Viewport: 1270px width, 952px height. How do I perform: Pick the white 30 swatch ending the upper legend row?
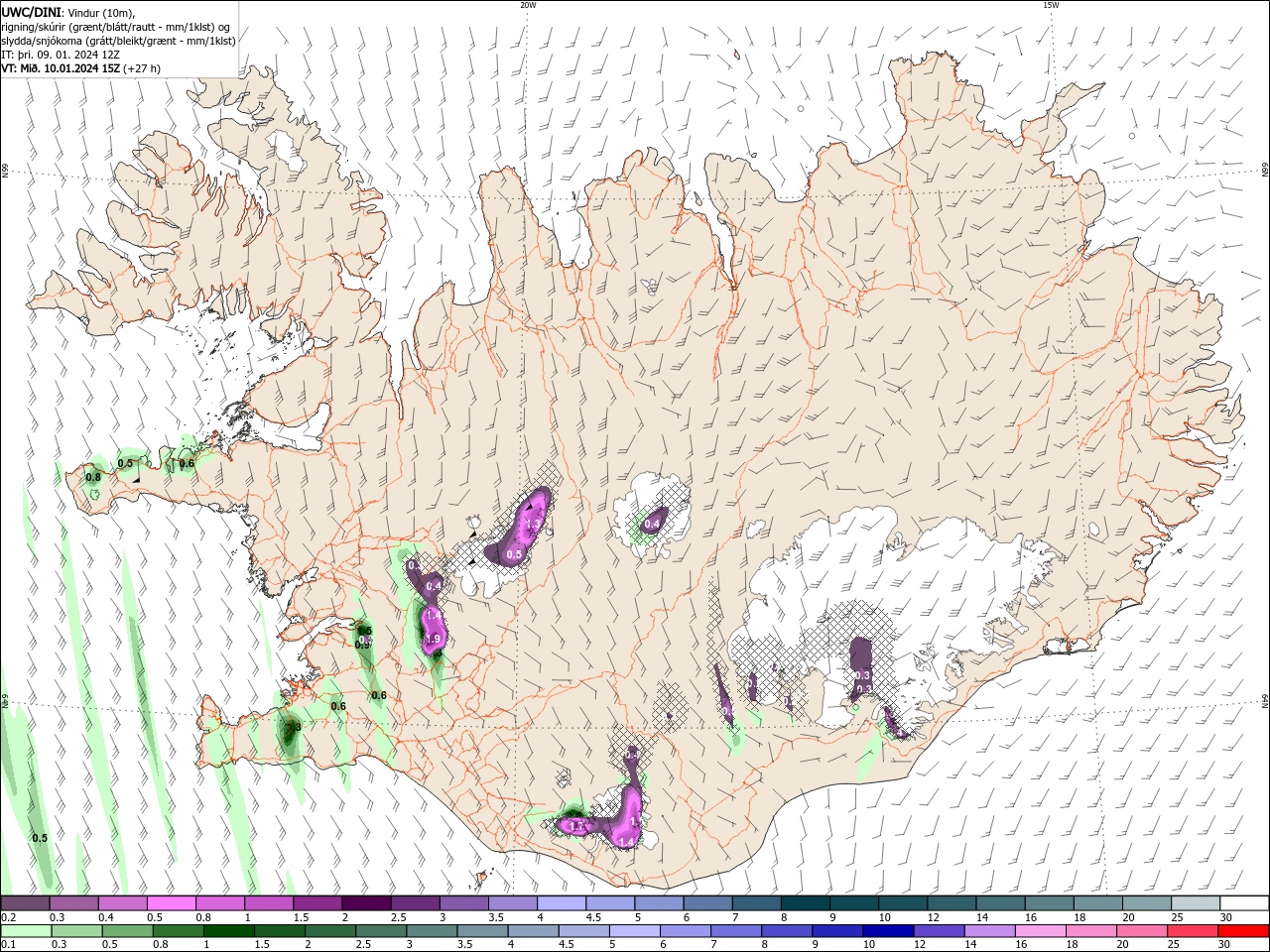click(x=1243, y=903)
